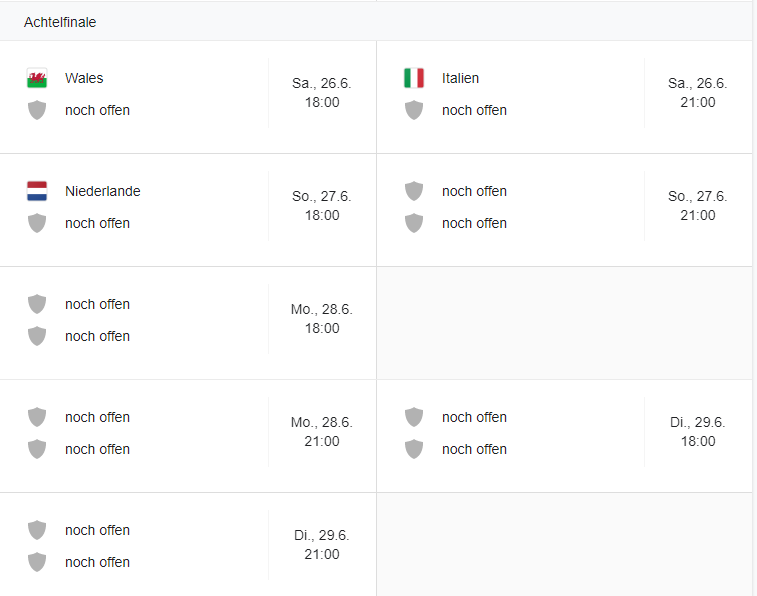Open the Niederlande team link

(x=102, y=191)
